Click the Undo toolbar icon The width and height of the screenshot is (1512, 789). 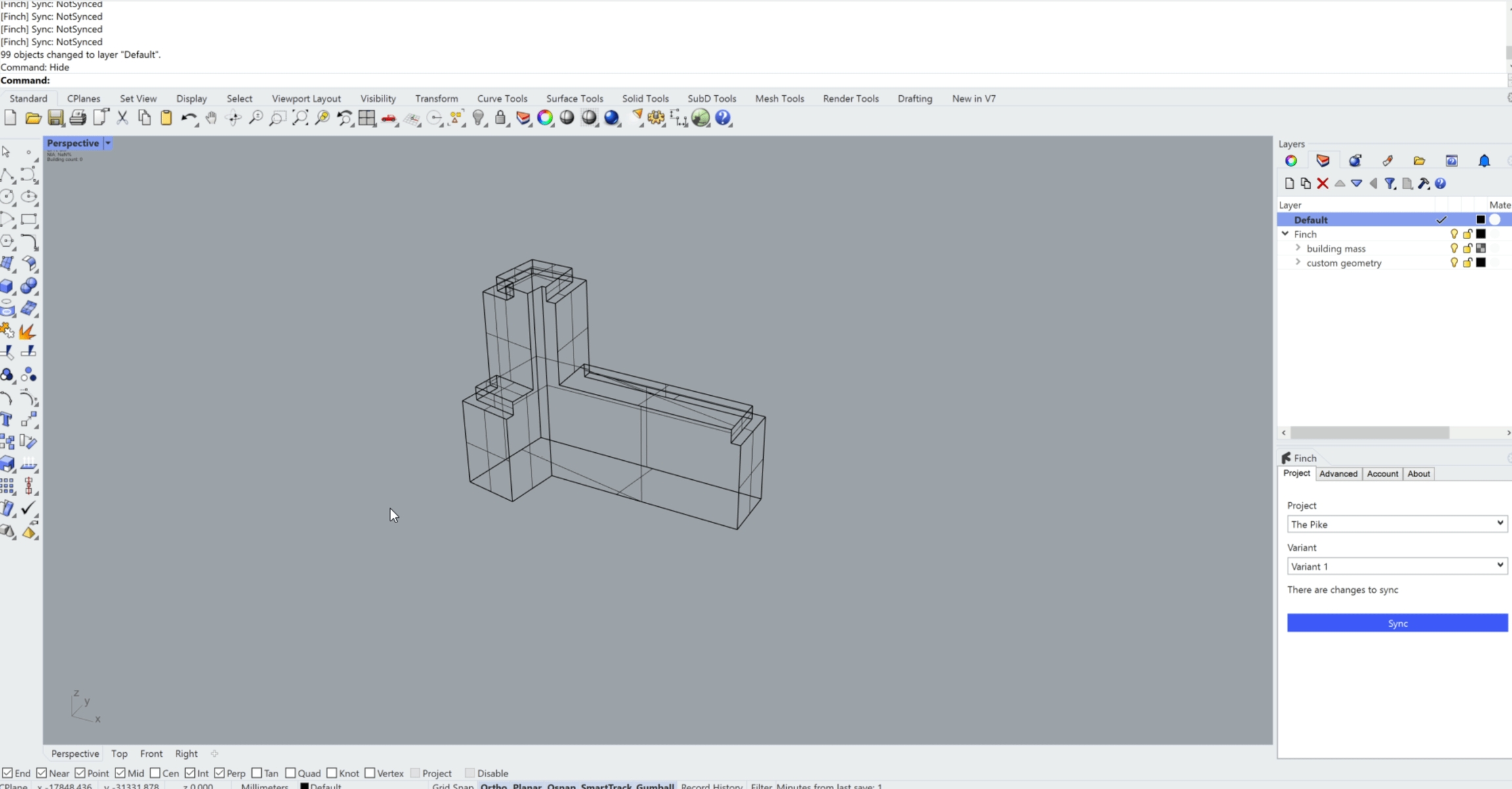coord(188,118)
